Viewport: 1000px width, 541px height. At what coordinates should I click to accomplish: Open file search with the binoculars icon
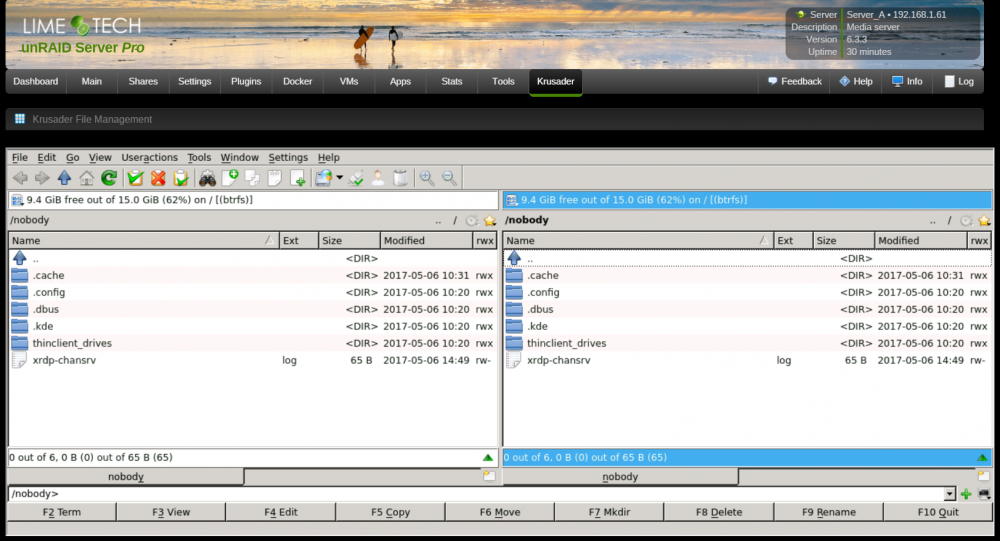(x=207, y=178)
